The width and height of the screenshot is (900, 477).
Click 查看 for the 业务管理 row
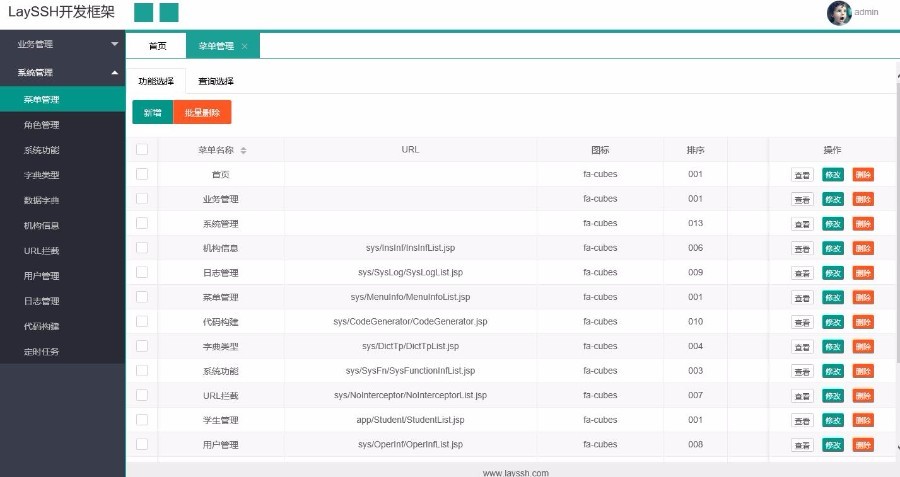coord(802,200)
